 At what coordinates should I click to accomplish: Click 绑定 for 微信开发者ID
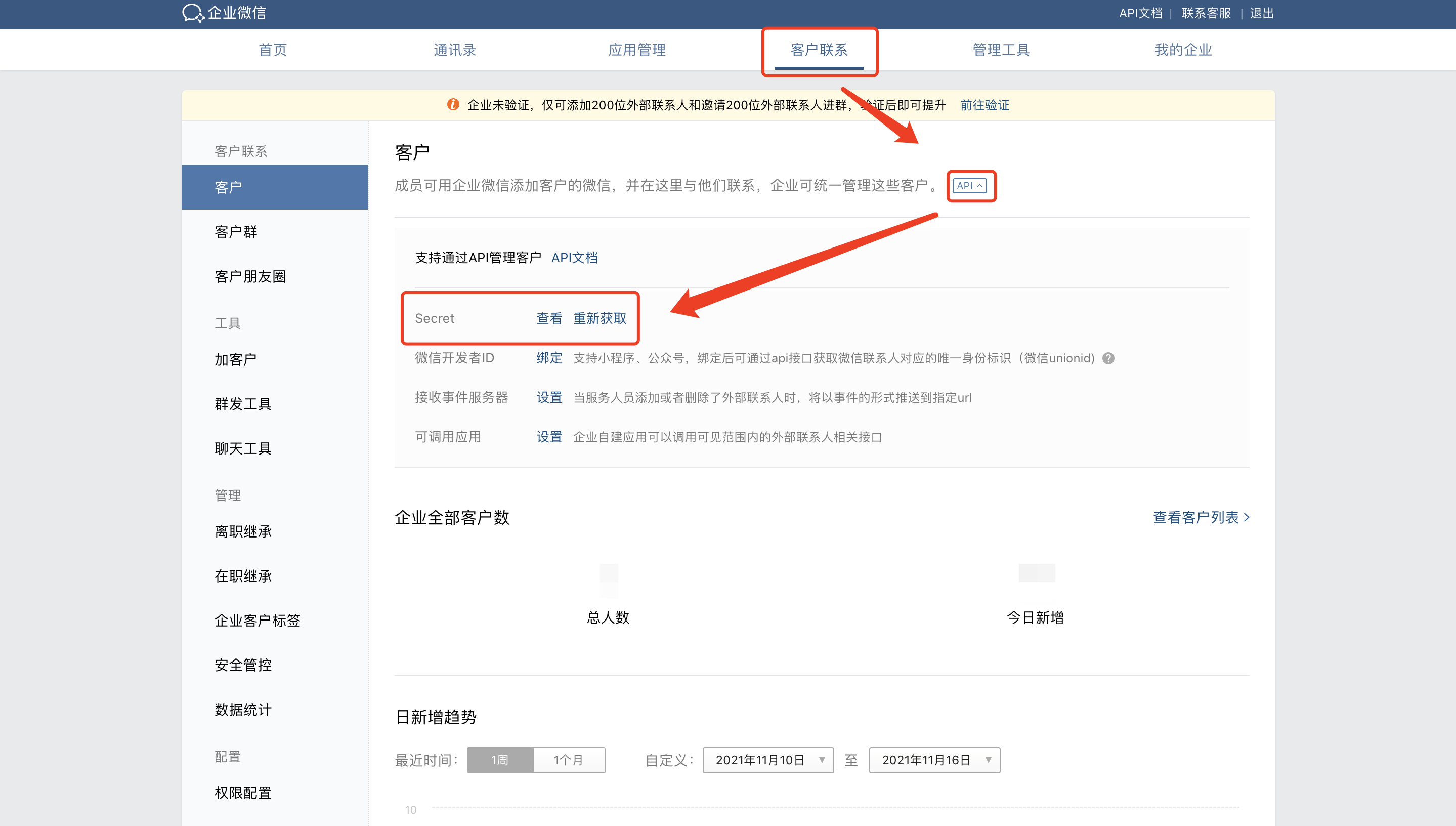tap(549, 358)
